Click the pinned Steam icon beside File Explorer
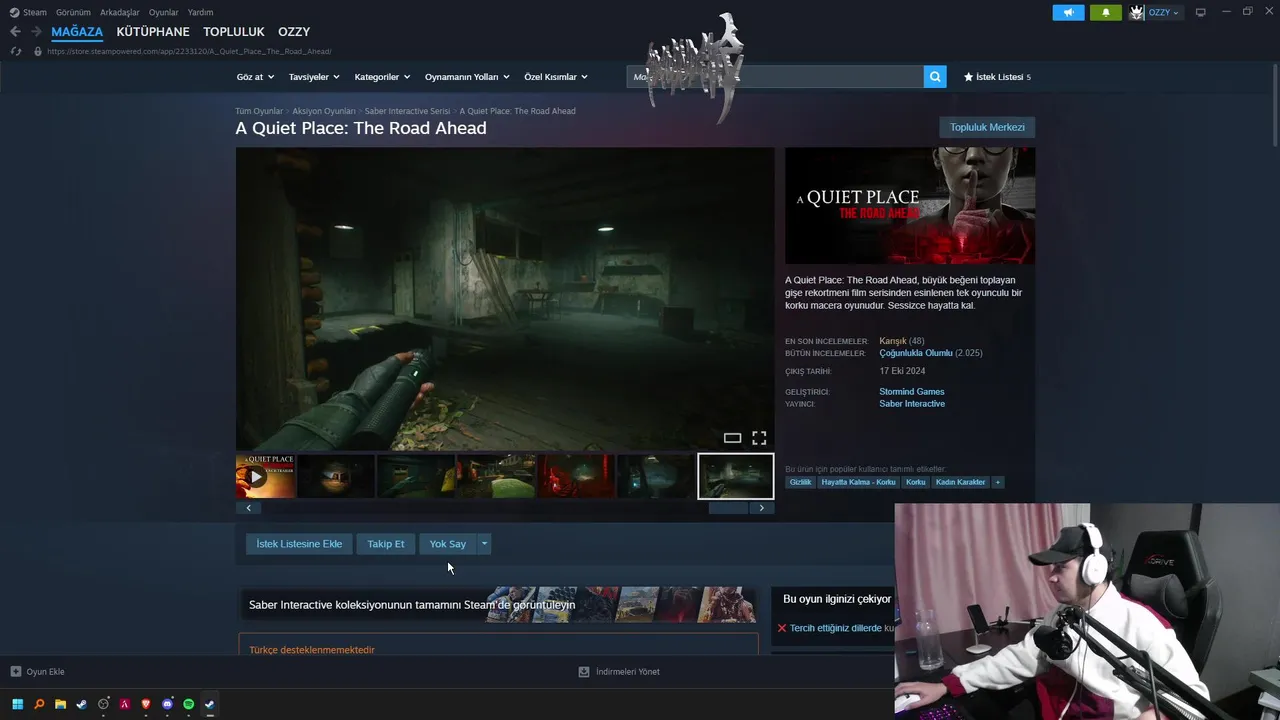 click(x=82, y=704)
